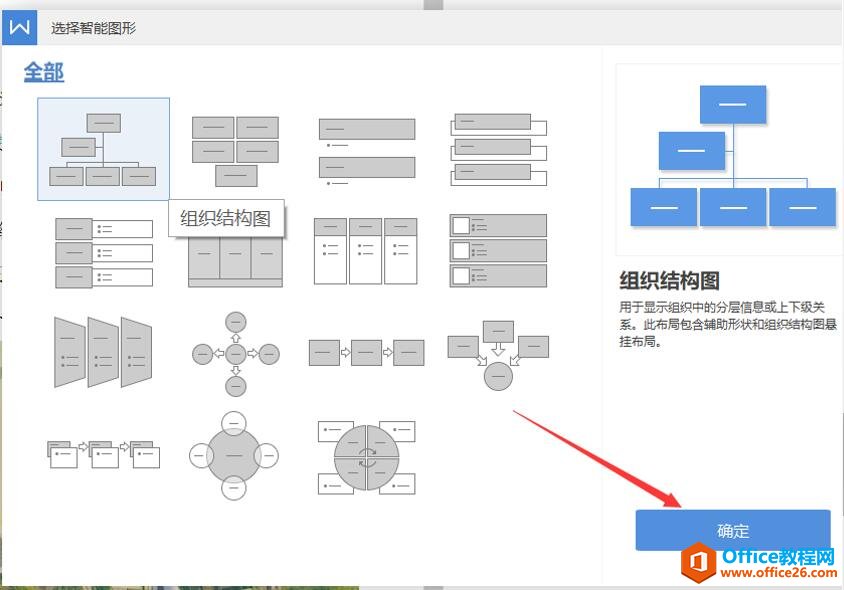Select the three trapezoid panels layout
Screen dimensions: 844x590
click(x=103, y=352)
